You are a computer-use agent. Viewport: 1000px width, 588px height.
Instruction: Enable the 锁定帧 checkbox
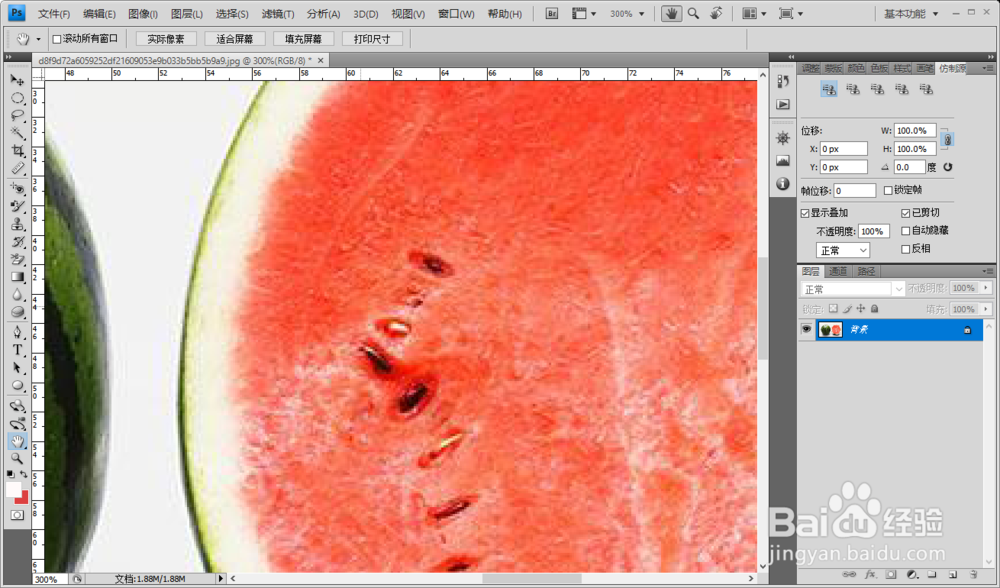tap(888, 190)
